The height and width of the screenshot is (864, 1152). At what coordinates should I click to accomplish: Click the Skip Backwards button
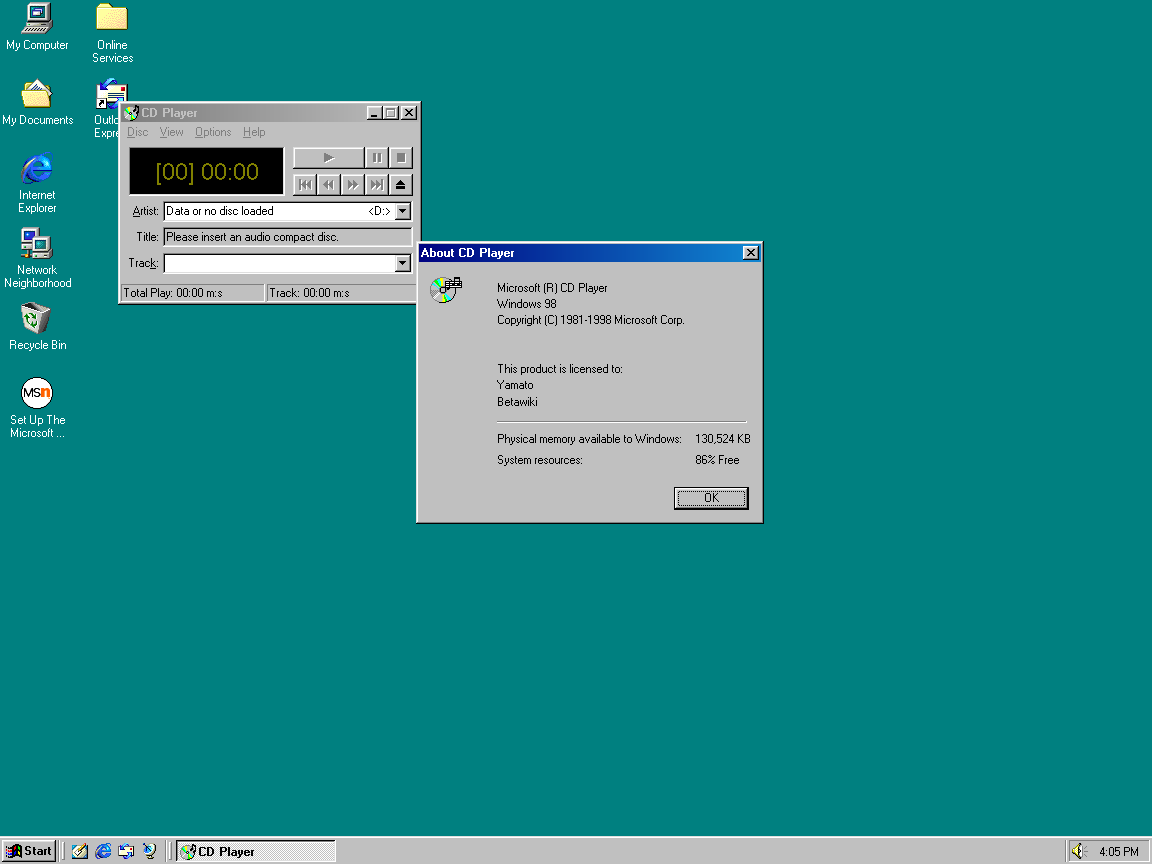tap(328, 184)
